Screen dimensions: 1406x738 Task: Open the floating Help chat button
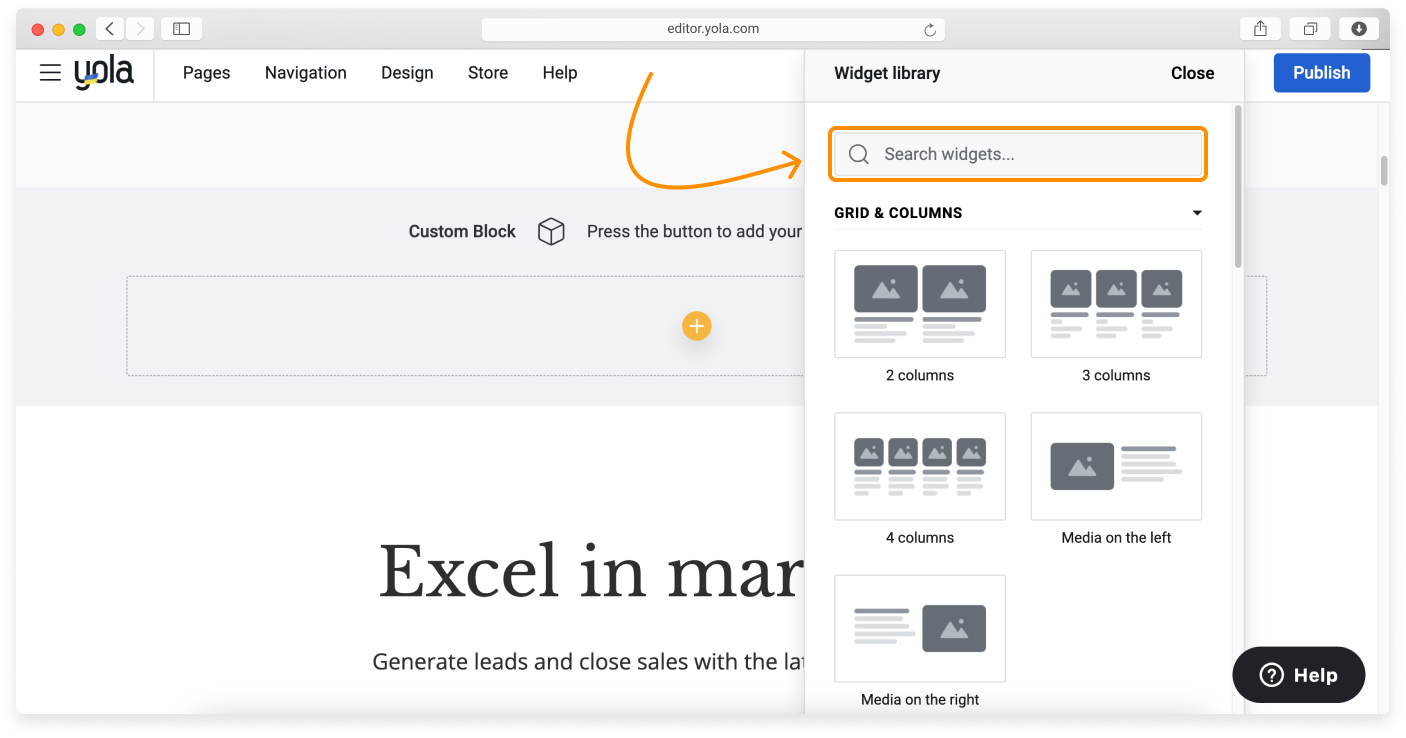coord(1298,675)
